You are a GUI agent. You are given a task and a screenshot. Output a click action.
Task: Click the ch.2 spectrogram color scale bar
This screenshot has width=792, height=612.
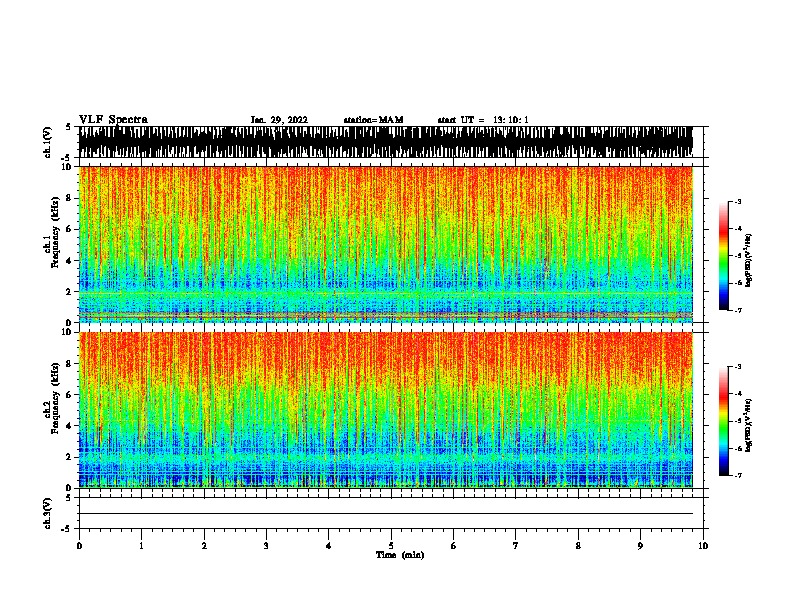pyautogui.click(x=723, y=421)
